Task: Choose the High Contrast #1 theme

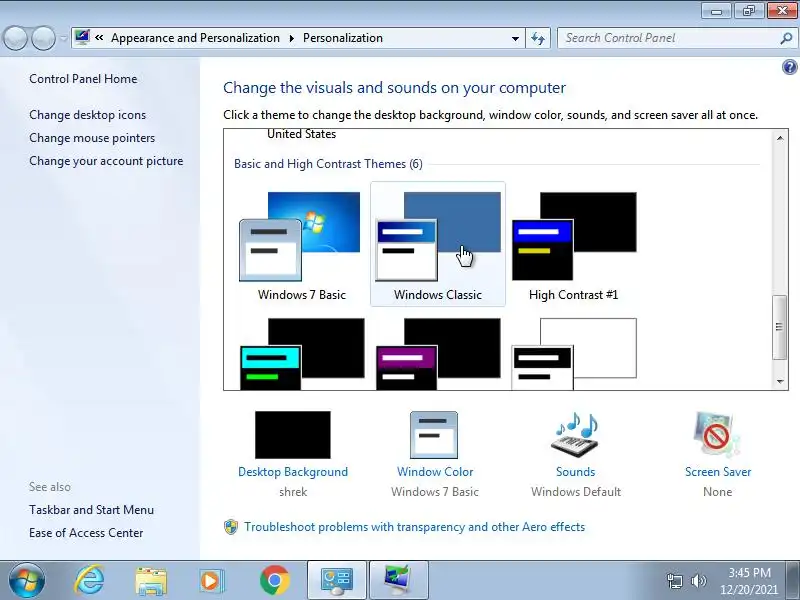Action: pos(573,244)
